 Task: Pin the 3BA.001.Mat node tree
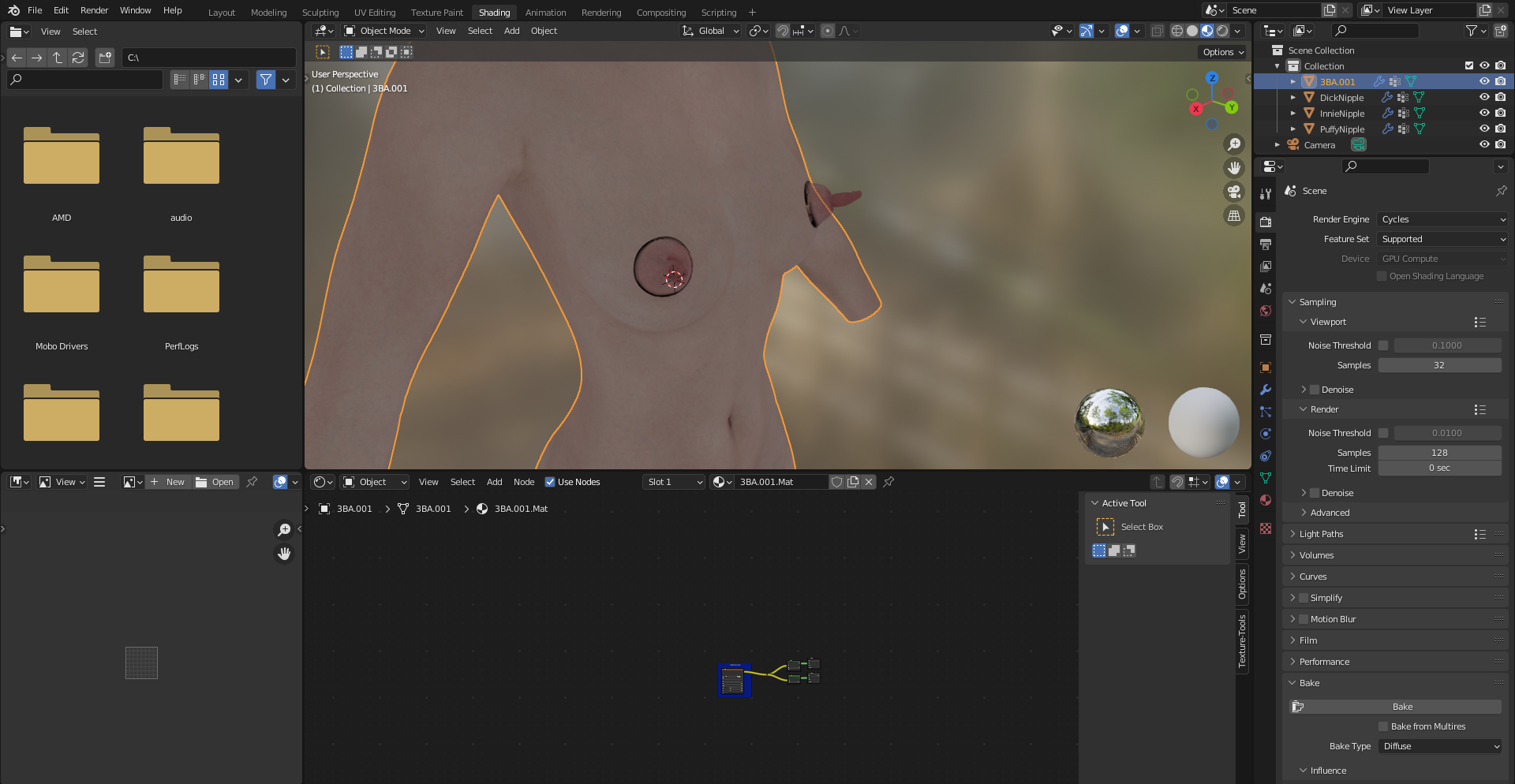pos(888,482)
